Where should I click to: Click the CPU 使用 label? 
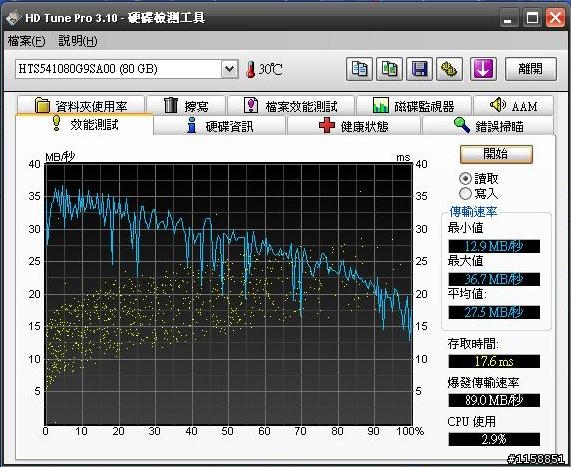tap(472, 421)
